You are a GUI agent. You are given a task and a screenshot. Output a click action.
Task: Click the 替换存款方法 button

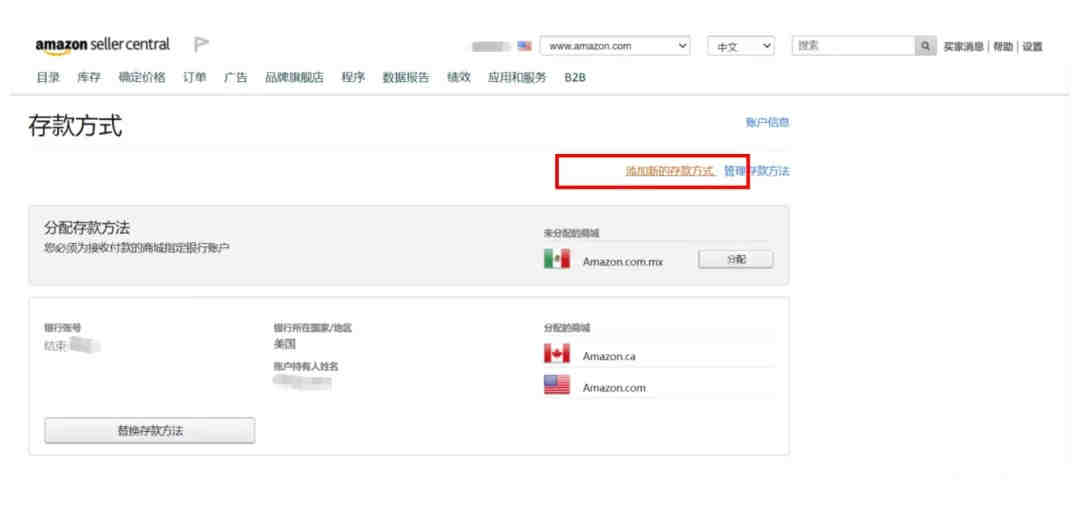tap(149, 431)
